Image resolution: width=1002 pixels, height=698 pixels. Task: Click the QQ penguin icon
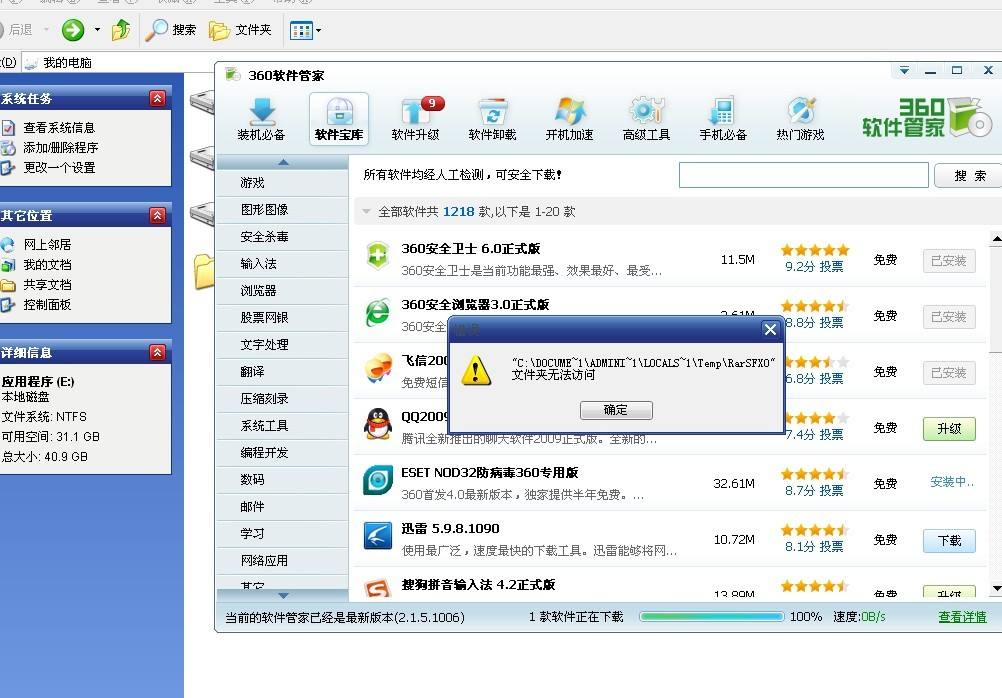click(x=378, y=424)
